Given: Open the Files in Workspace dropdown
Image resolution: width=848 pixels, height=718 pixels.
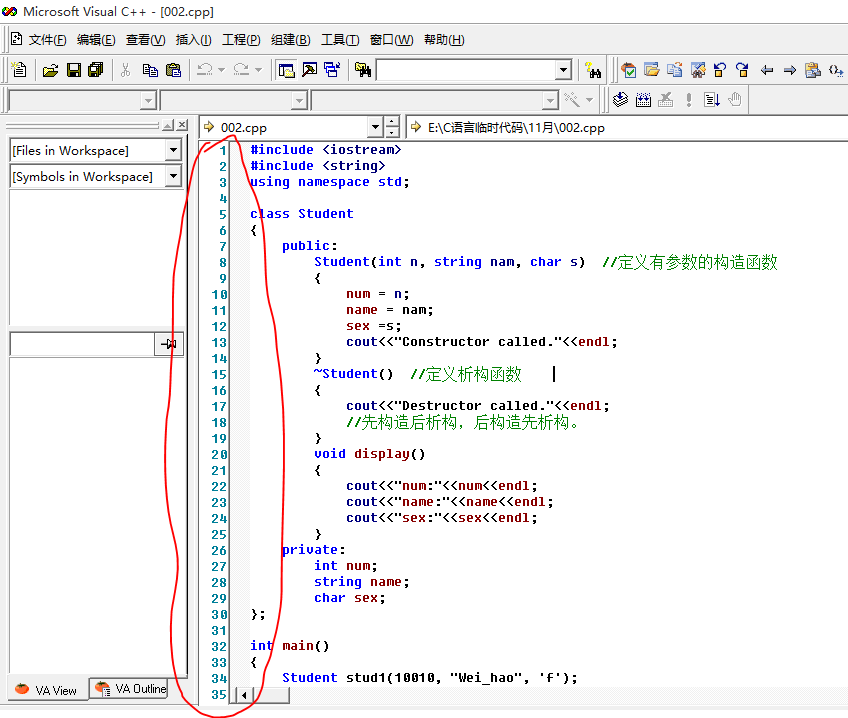Looking at the screenshot, I should point(175,150).
